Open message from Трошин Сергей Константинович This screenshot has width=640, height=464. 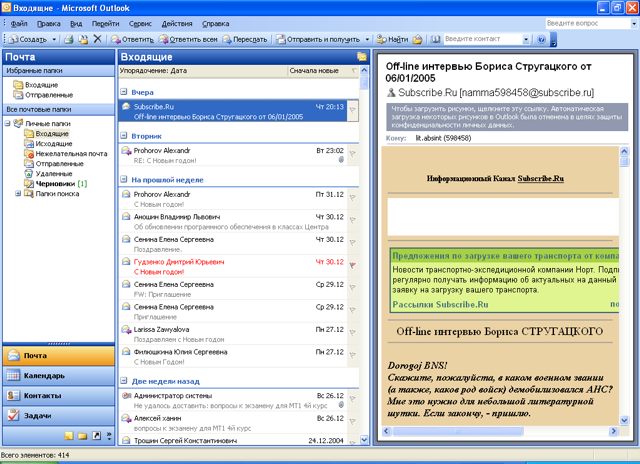(233, 440)
